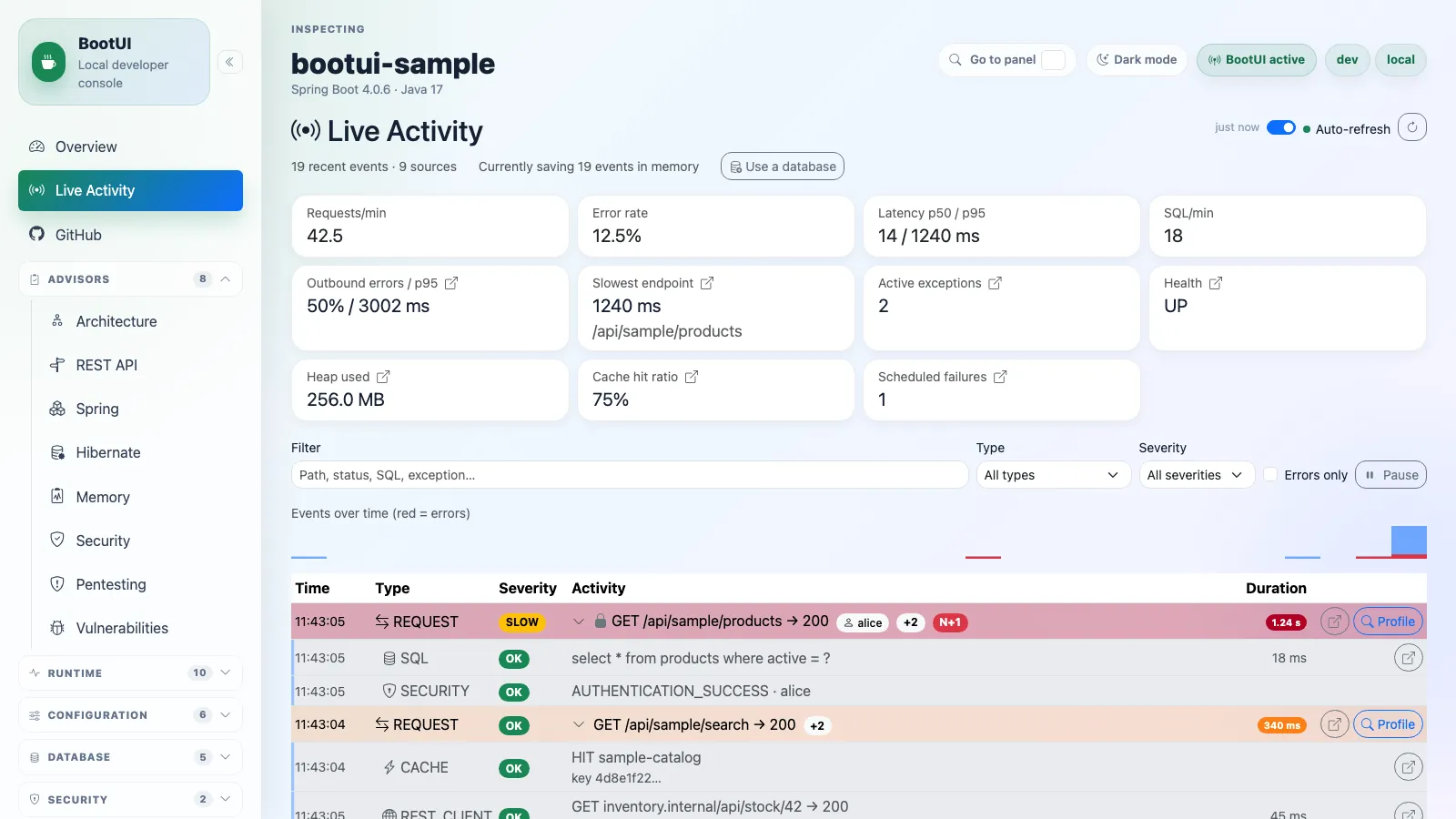The height and width of the screenshot is (819, 1456).
Task: Click the GitHub octocat icon in the sidebar
Action: pyautogui.click(x=36, y=234)
